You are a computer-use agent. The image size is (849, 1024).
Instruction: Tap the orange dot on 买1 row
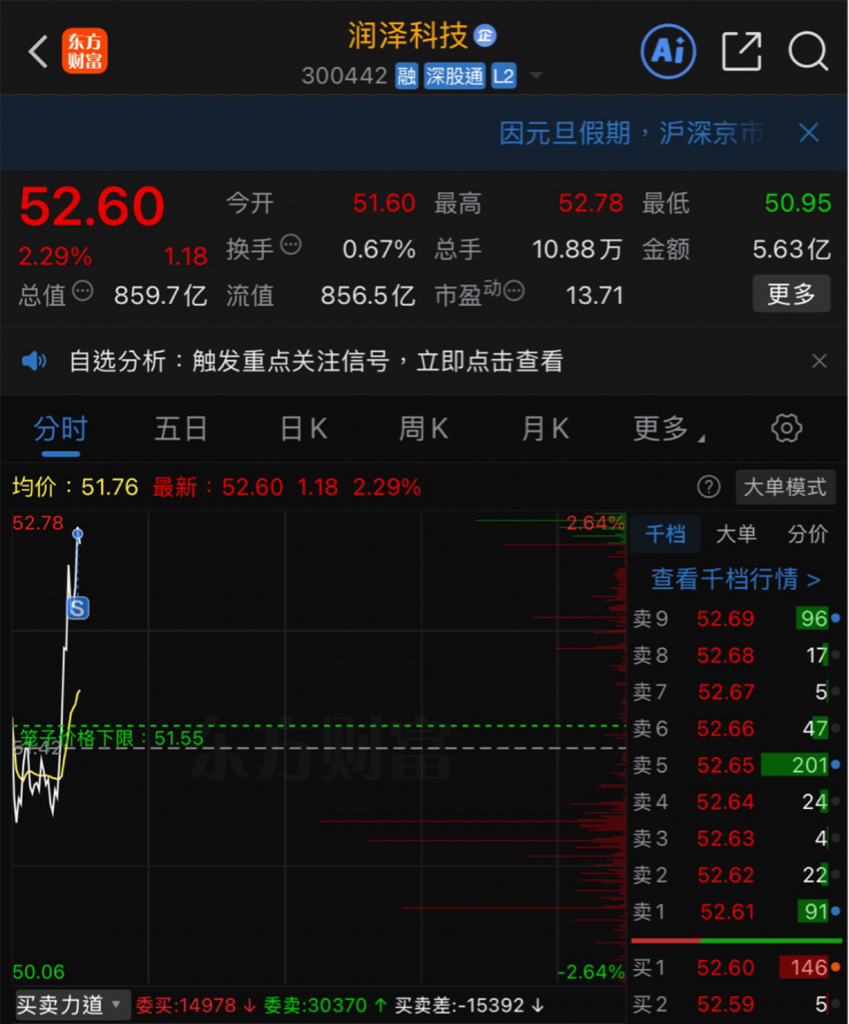(x=836, y=967)
